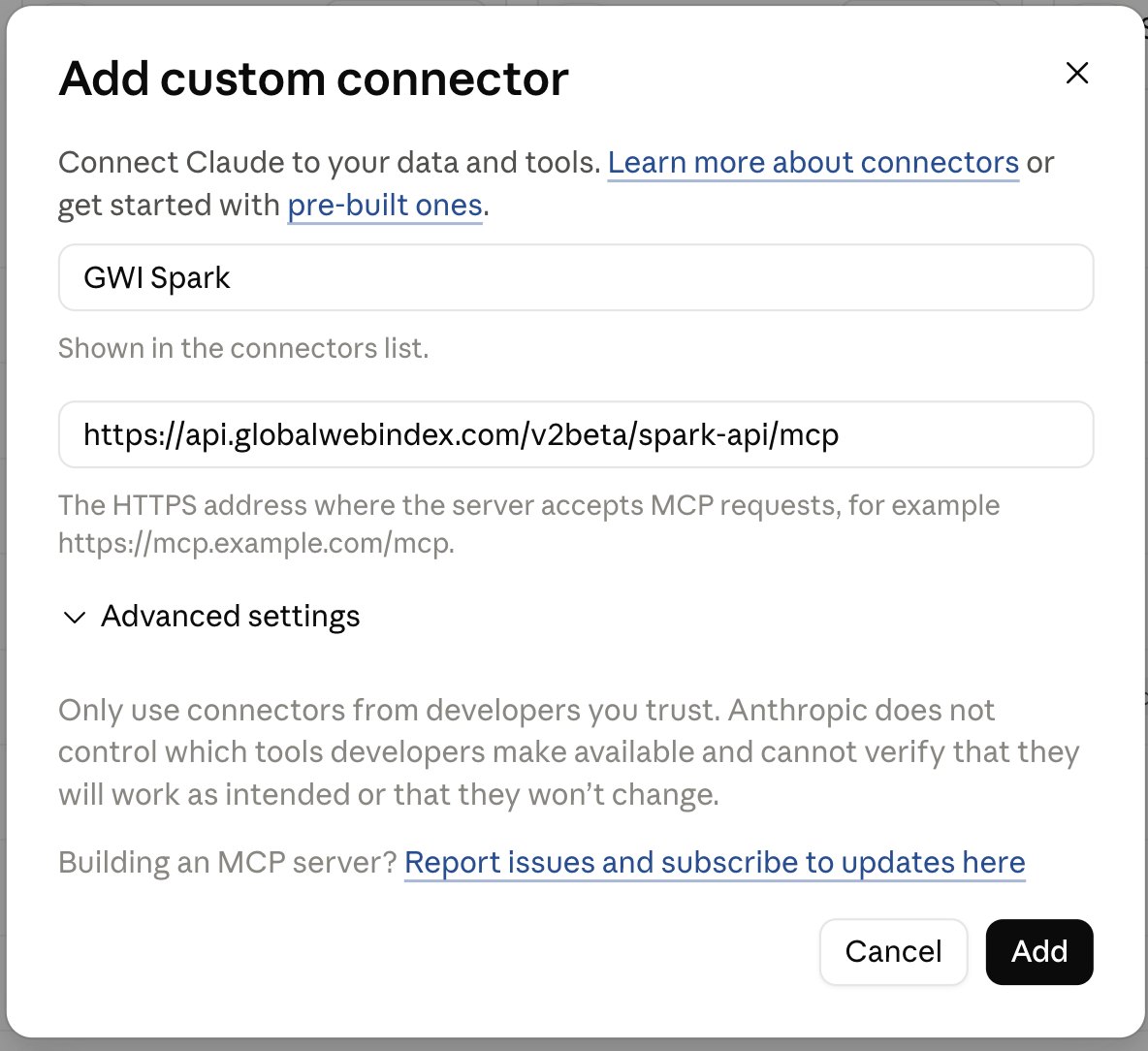Click the chevron icon beside Advanced settings
1148x1051 pixels.
click(x=75, y=617)
